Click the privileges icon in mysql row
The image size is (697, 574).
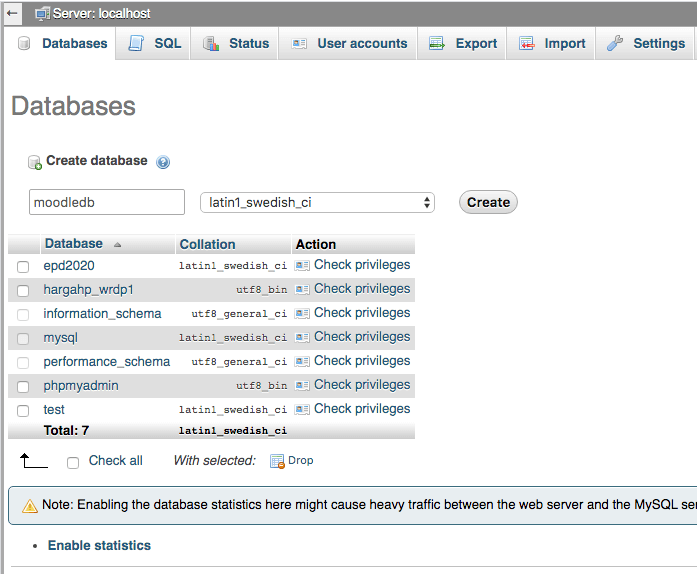[302, 337]
